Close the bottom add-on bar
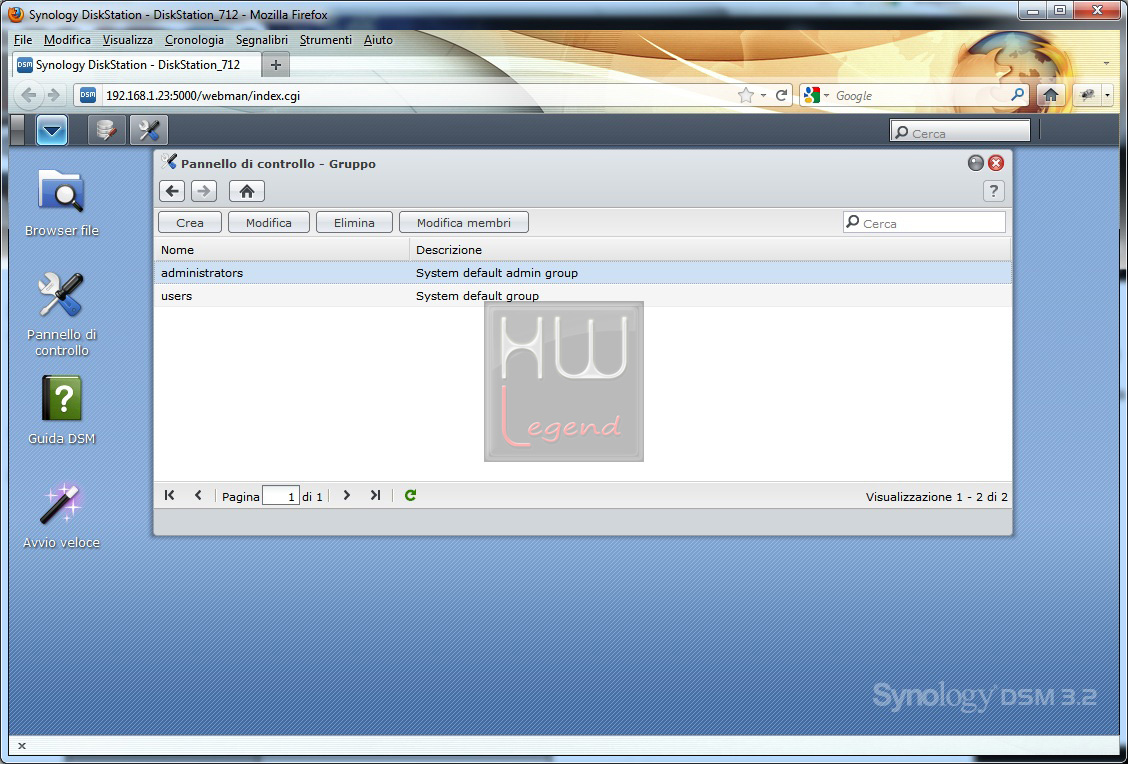 pos(22,746)
